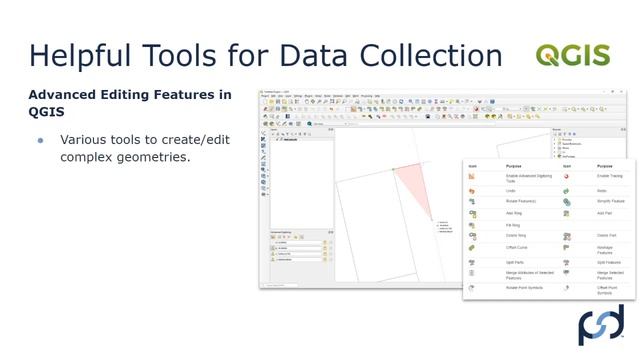The height and width of the screenshot is (360, 640).
Task: Click the 'Rotate Point Symbols' label
Action: point(524,288)
